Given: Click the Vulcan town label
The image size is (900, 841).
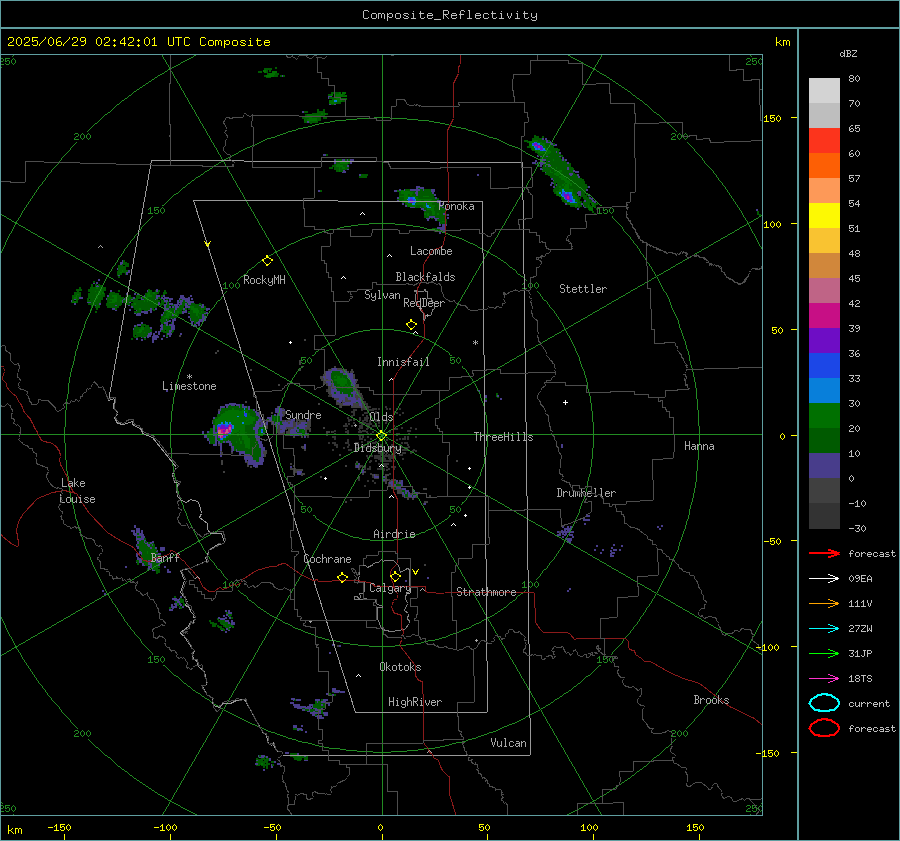Looking at the screenshot, I should pos(508,743).
